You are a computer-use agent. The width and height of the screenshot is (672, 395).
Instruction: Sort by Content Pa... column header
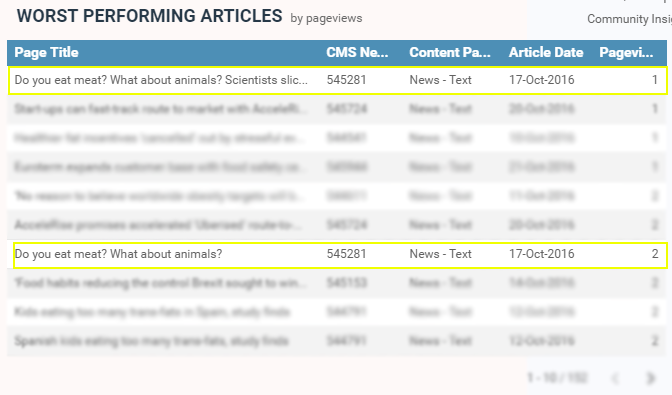(450, 52)
